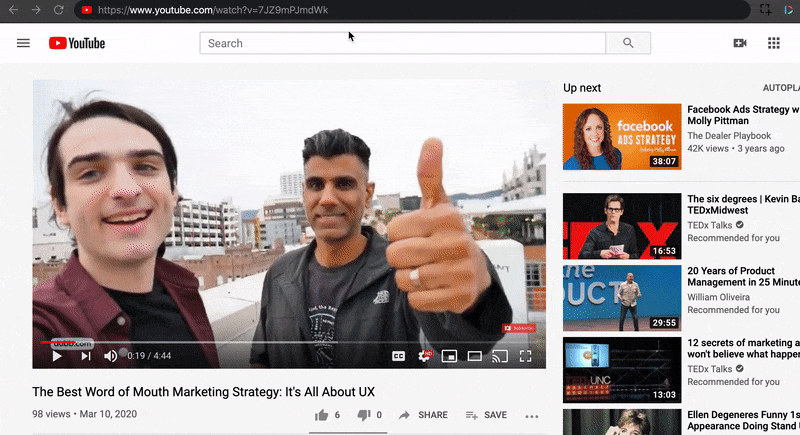Open 20 Years of Product Management thumbnail
Image resolution: width=800 pixels, height=435 pixels.
[622, 298]
